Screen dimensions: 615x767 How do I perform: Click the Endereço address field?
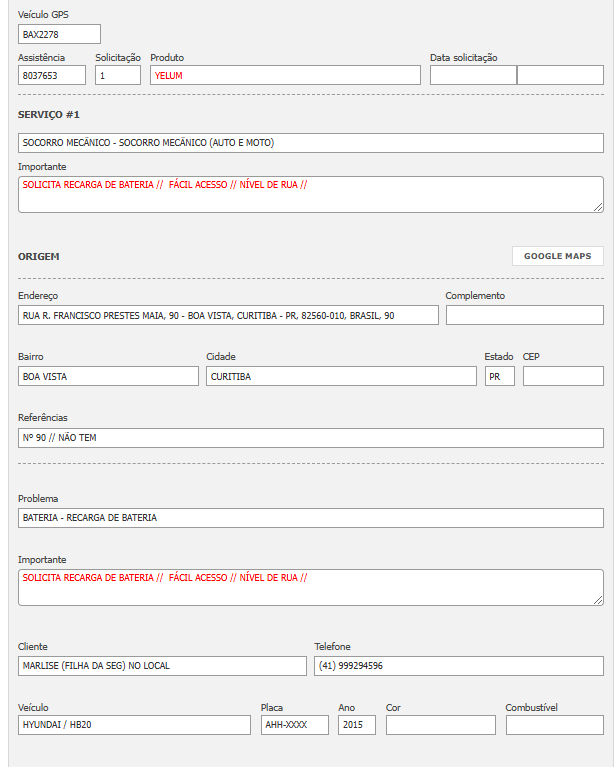(228, 315)
